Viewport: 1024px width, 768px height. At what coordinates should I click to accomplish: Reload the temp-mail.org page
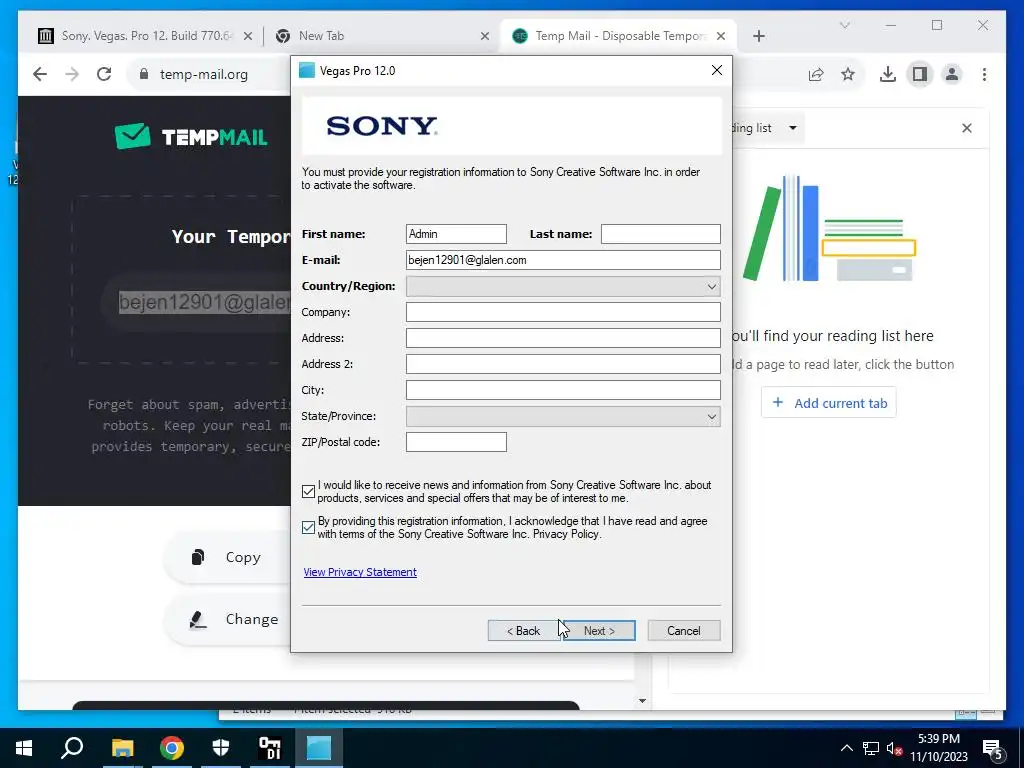coord(104,74)
